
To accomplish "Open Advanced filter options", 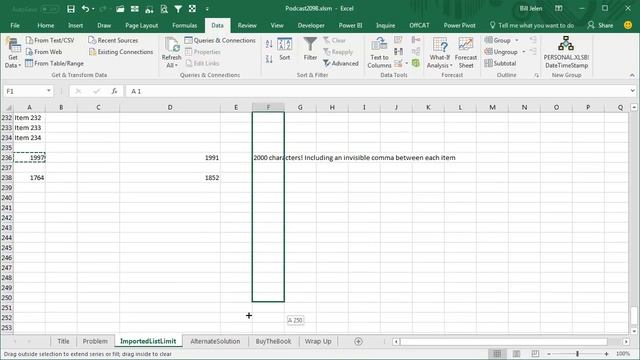I will coord(341,63).
